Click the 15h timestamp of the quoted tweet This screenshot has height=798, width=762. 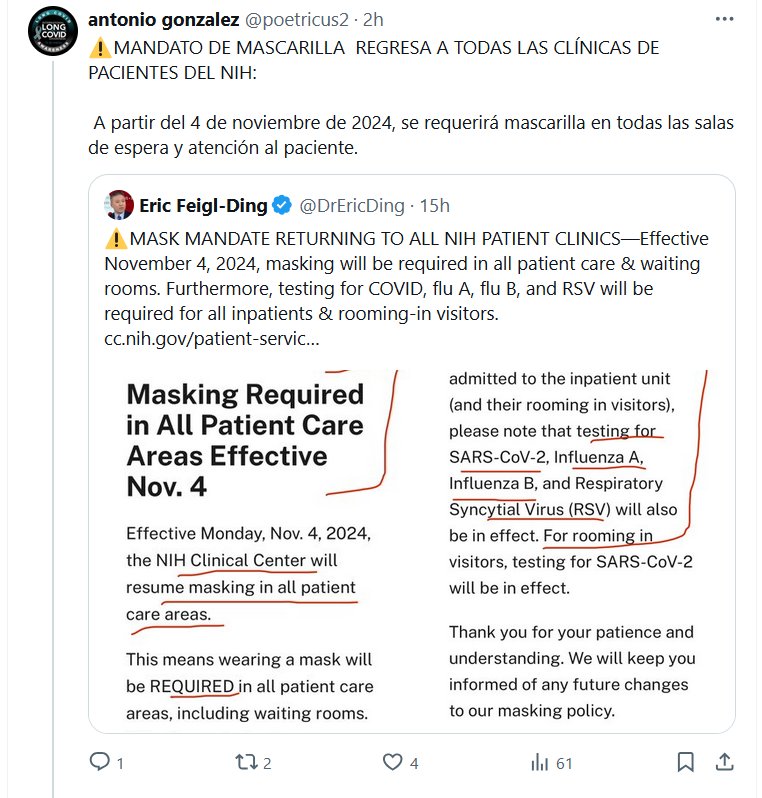[x=436, y=206]
